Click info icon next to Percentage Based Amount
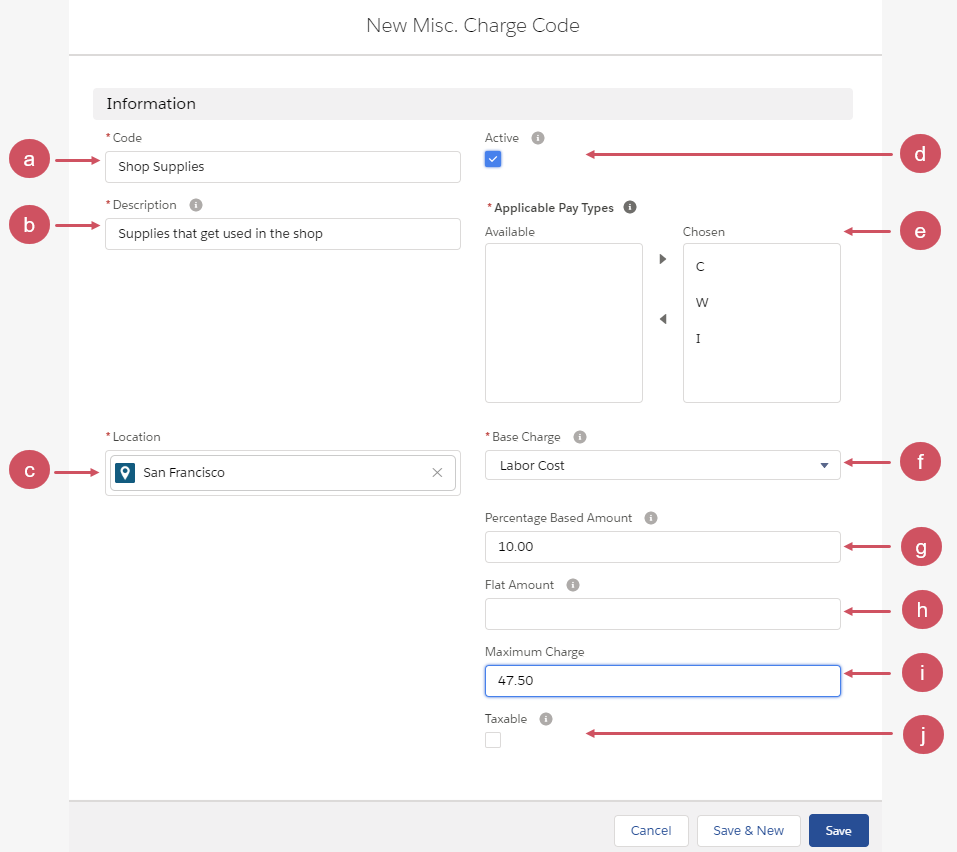Image resolution: width=957 pixels, height=852 pixels. pos(651,518)
